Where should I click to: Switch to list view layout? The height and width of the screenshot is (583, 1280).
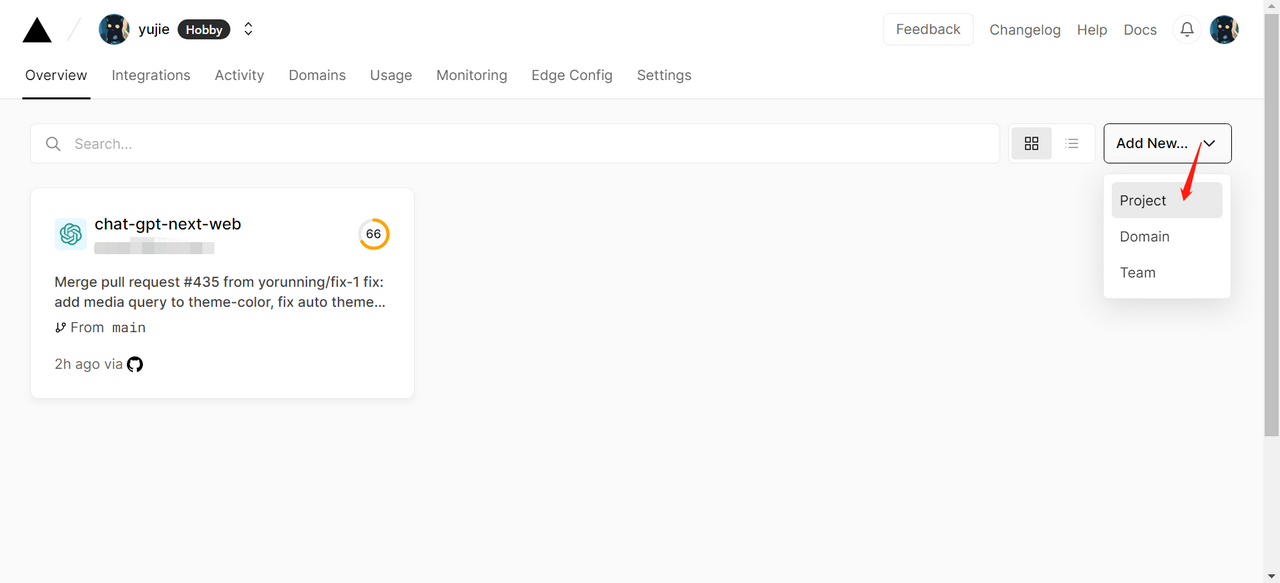[1072, 144]
